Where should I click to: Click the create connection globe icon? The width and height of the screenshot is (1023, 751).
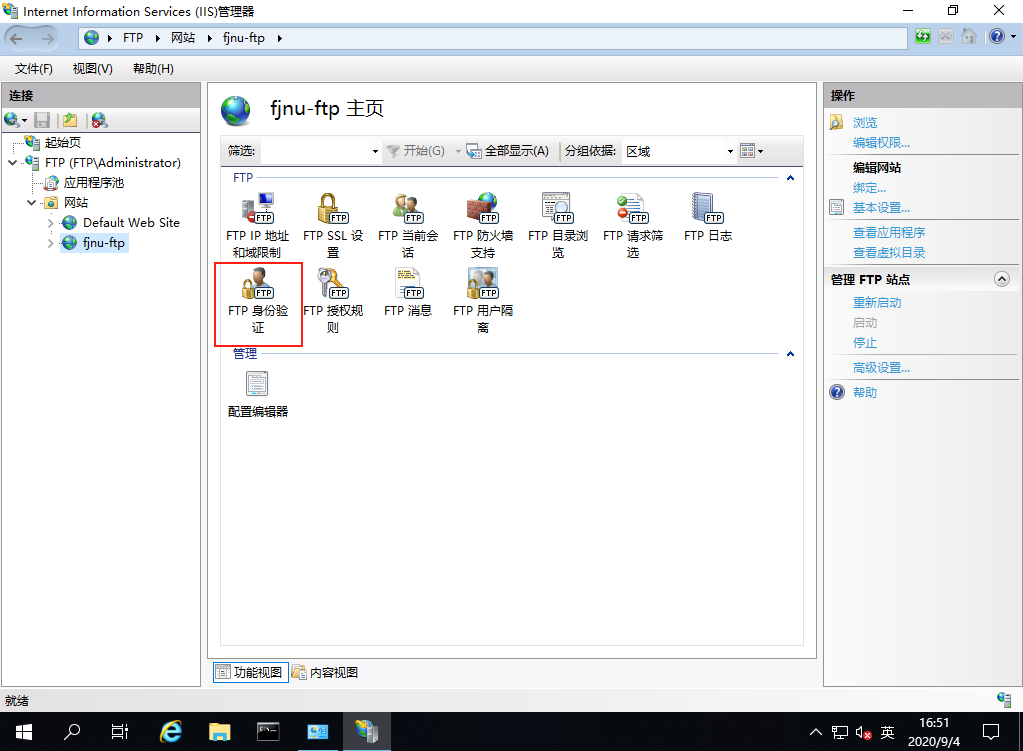pos(12,120)
